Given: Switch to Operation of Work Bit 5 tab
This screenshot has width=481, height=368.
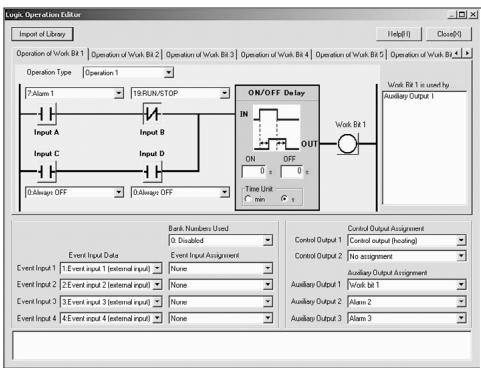Looking at the screenshot, I should tap(350, 54).
